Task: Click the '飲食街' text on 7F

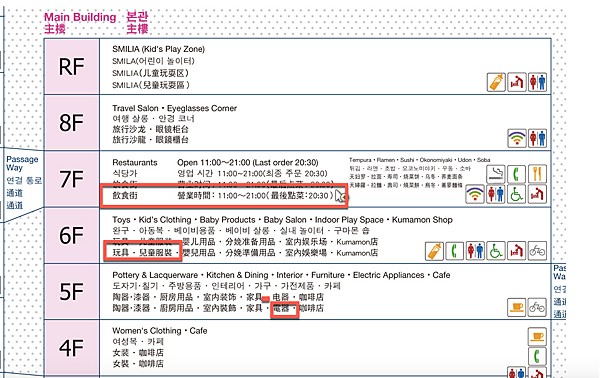Action: 125,196
